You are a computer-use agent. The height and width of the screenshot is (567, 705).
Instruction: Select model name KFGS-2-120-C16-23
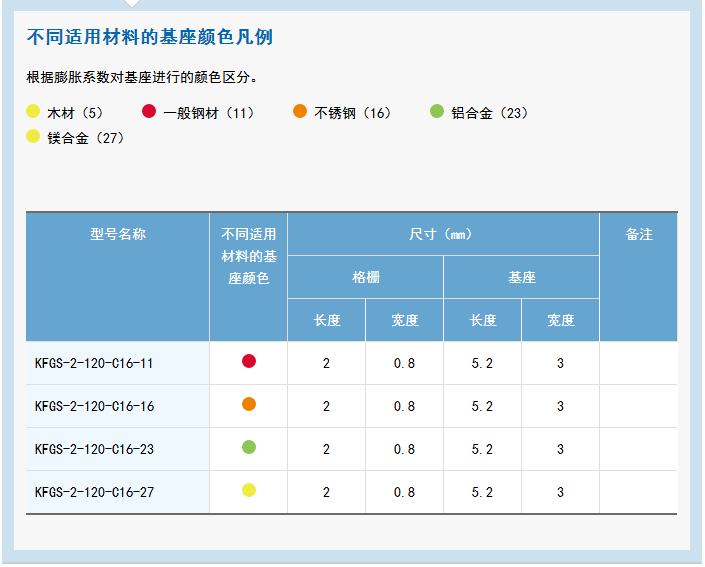coord(94,449)
